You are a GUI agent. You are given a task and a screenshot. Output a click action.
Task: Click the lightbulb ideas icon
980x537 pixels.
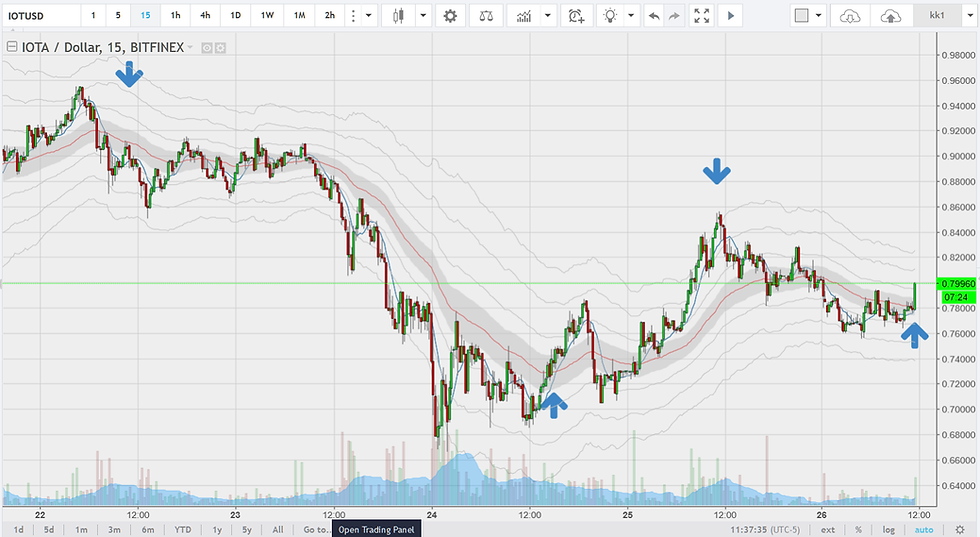[611, 16]
